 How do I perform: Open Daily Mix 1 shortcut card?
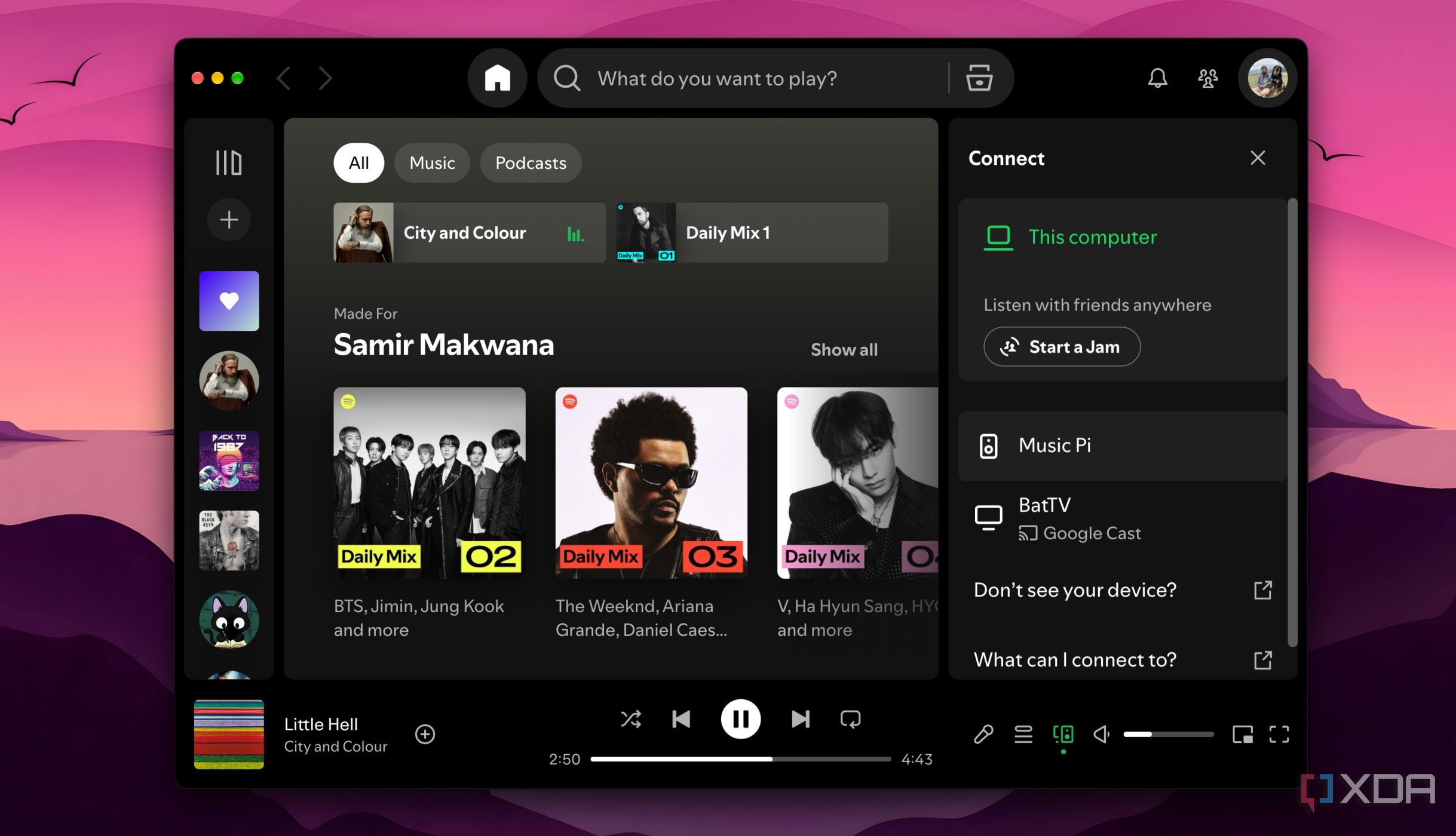752,232
